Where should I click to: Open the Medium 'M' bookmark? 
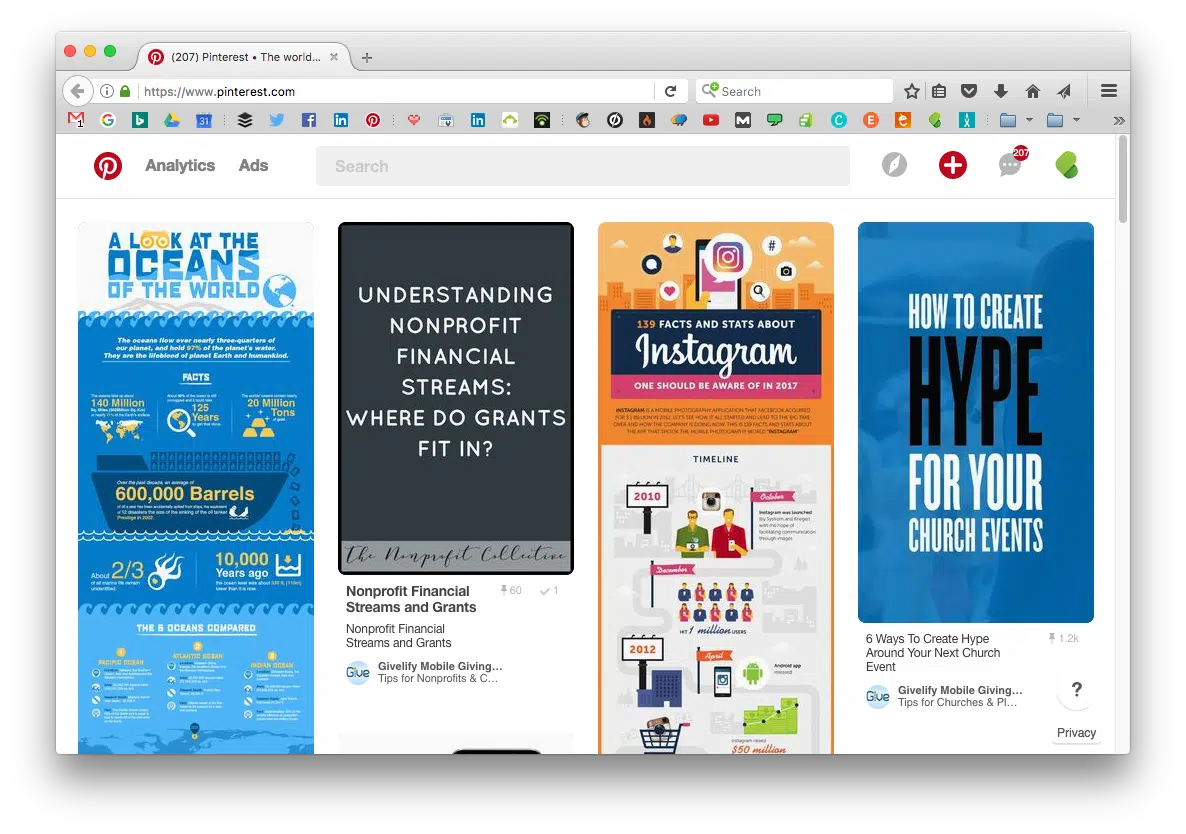point(743,119)
